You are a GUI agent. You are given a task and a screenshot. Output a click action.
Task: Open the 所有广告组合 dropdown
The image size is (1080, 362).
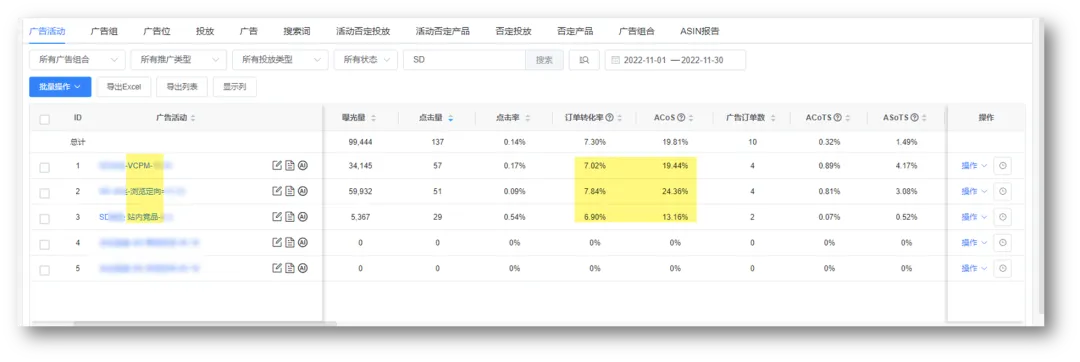point(78,60)
